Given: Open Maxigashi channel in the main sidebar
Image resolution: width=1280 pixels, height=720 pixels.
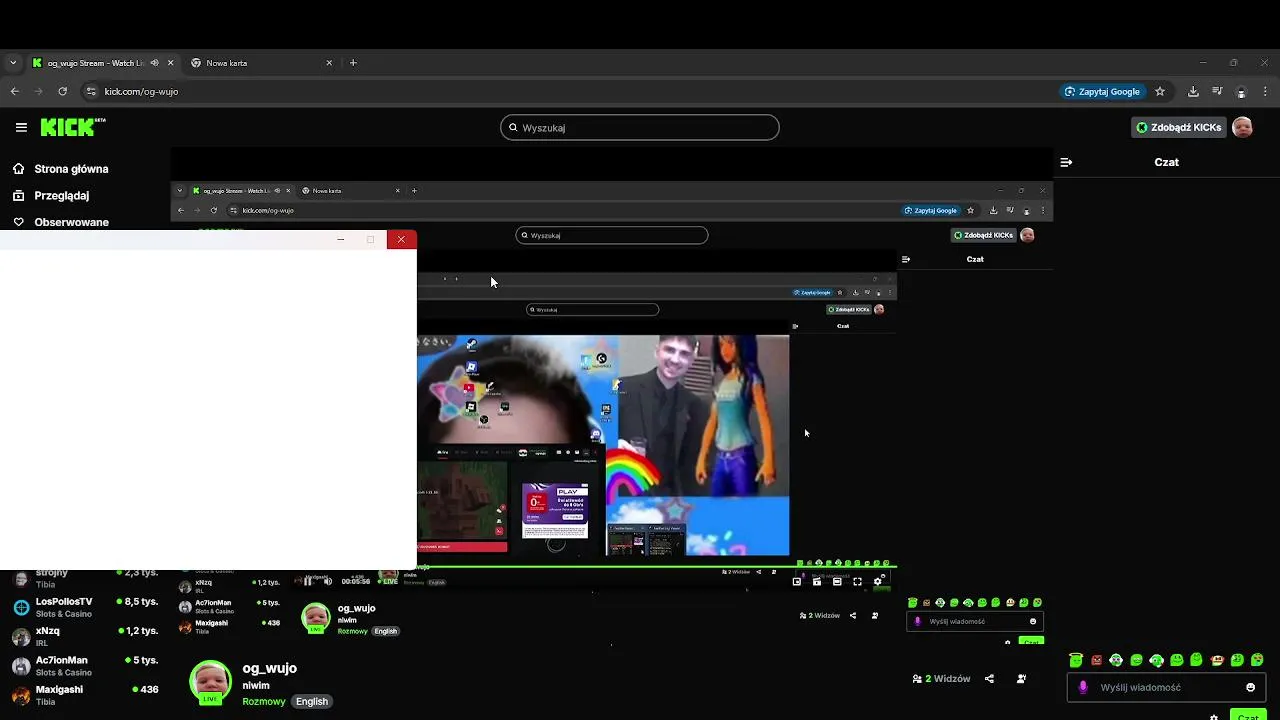Looking at the screenshot, I should tap(85, 694).
